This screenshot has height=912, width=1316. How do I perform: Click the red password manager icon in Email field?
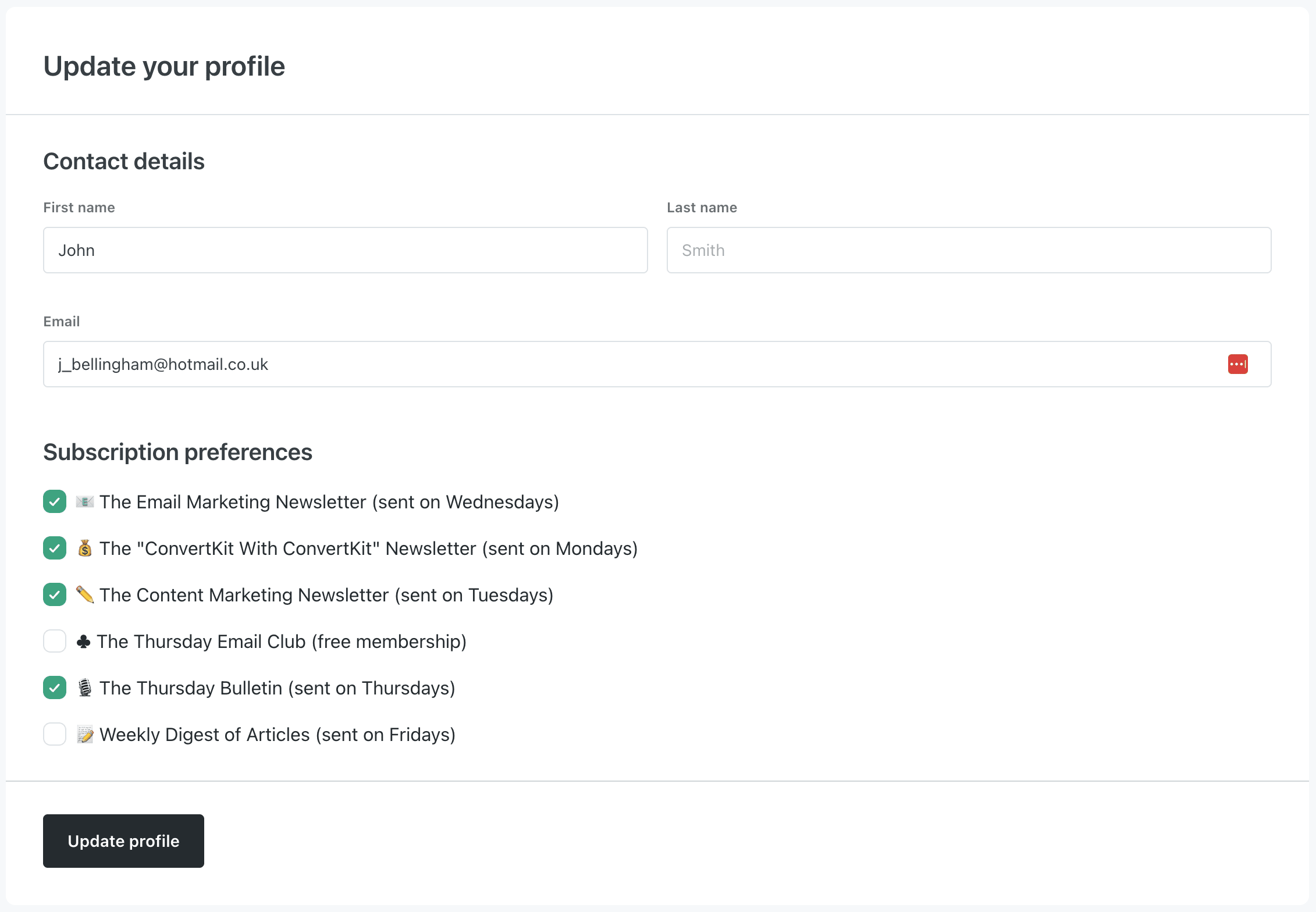click(x=1237, y=364)
